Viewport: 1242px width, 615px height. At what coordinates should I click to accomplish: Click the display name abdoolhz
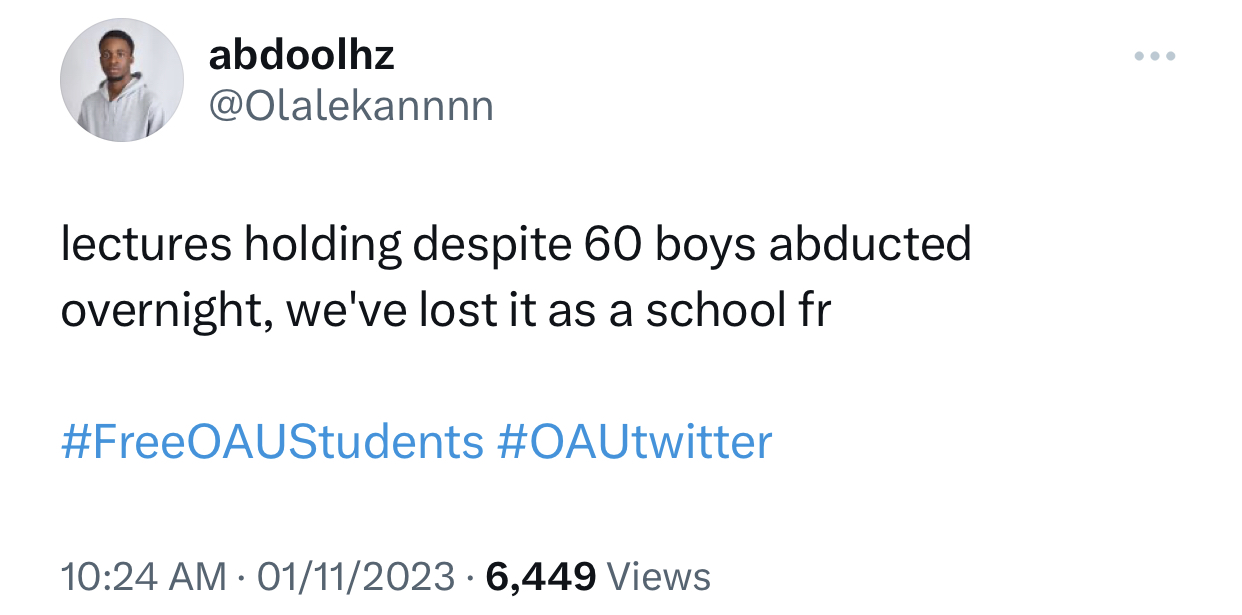click(301, 55)
